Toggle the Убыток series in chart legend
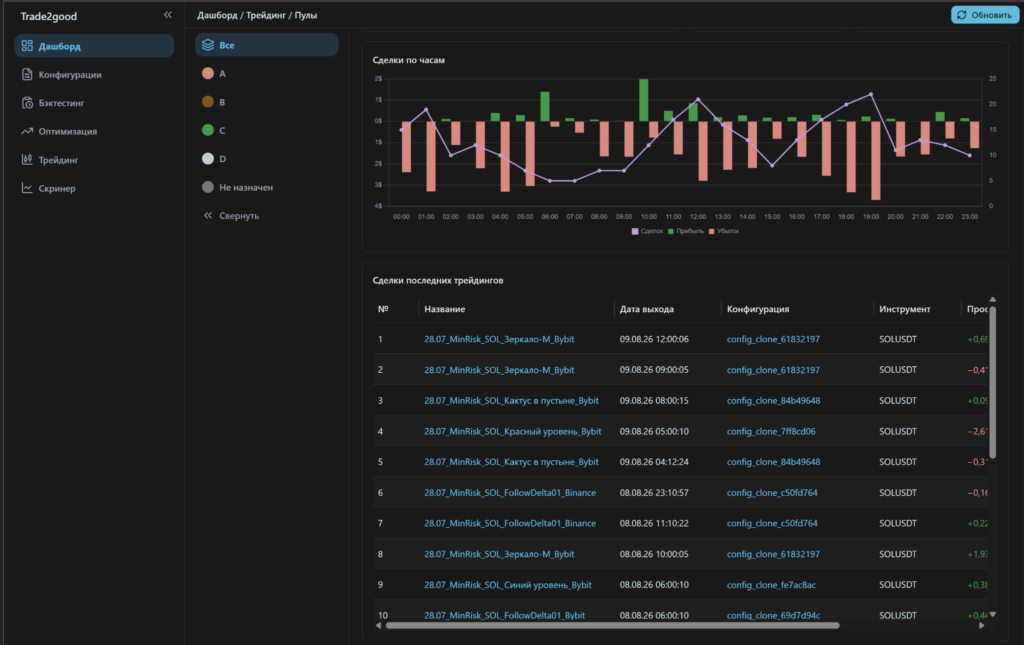 point(724,231)
